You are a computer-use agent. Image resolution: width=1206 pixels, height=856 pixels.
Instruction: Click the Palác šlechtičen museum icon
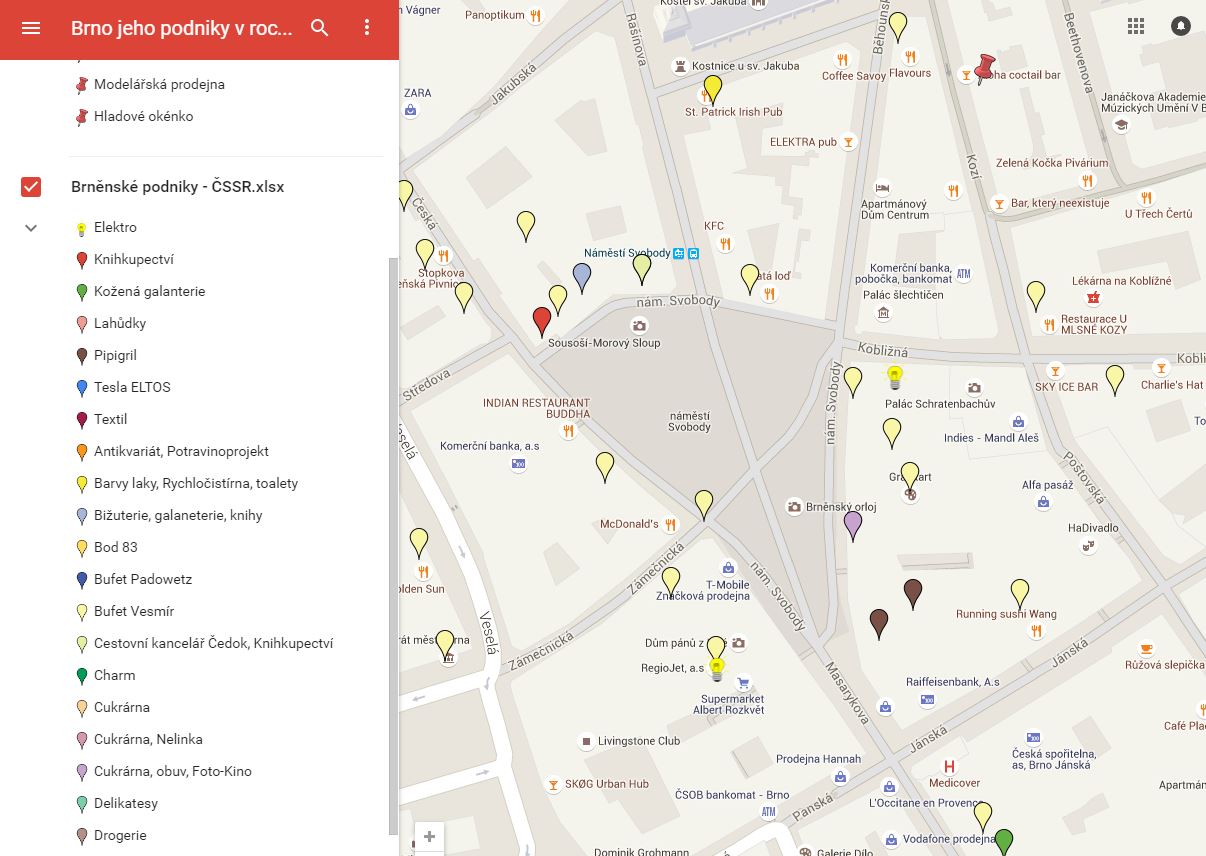click(883, 313)
